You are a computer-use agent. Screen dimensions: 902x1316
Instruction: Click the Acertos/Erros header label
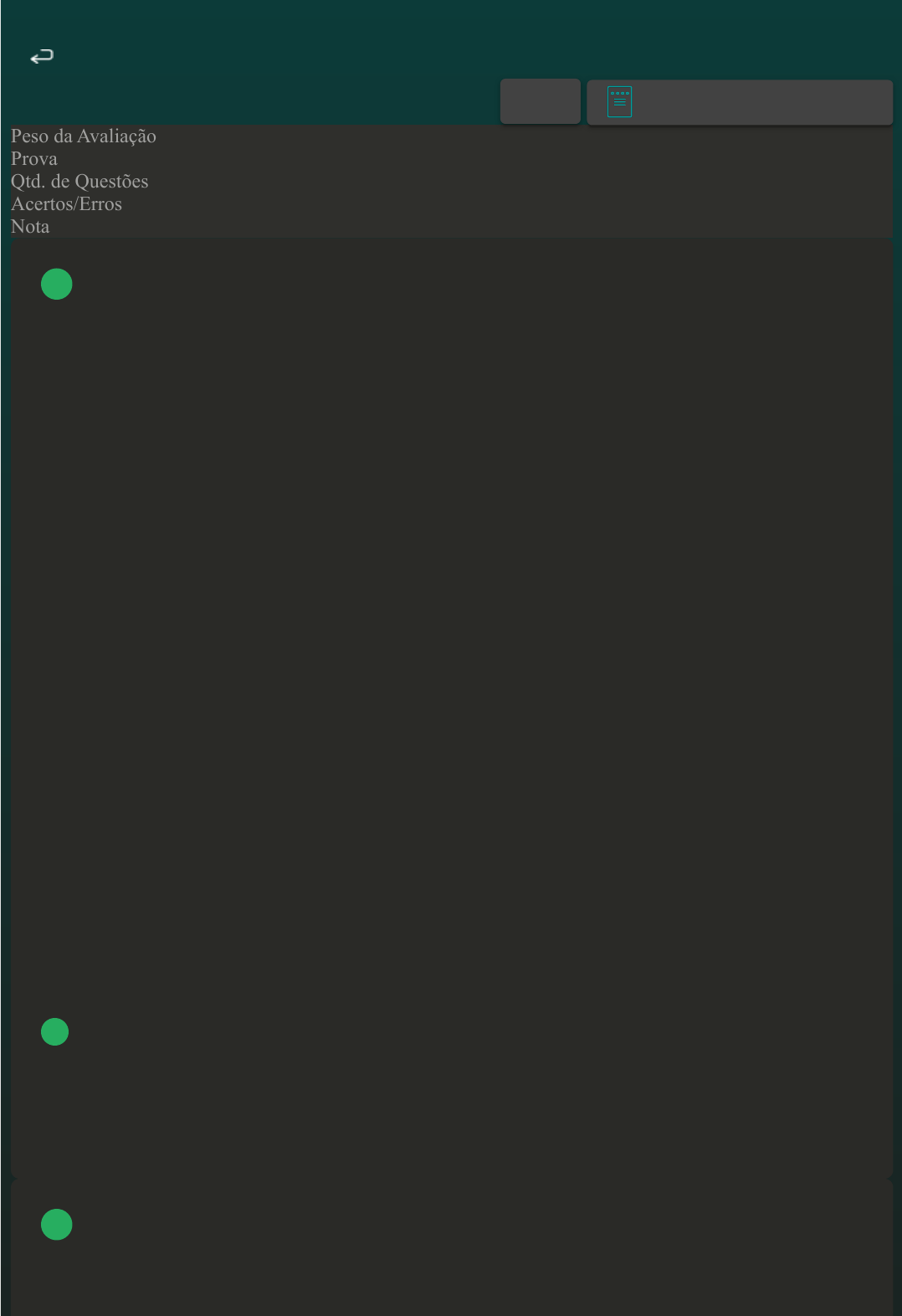tap(66, 204)
